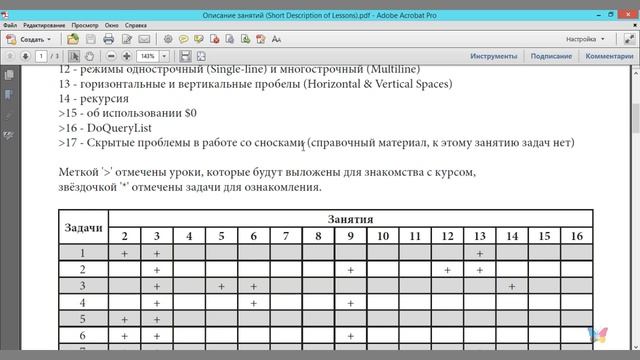Open the zoom level dropdown arrow
Image resolution: width=640 pixels, height=360 pixels.
point(164,56)
